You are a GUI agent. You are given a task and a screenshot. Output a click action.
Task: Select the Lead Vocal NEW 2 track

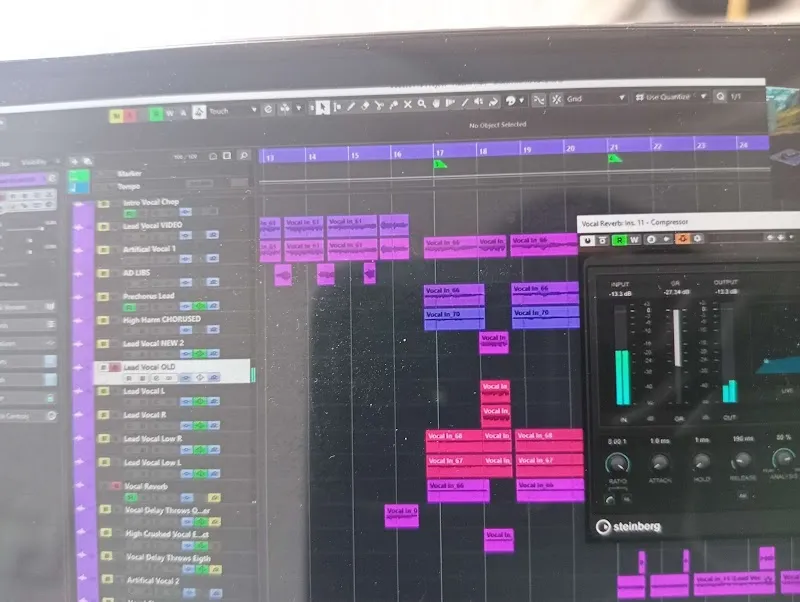[153, 343]
